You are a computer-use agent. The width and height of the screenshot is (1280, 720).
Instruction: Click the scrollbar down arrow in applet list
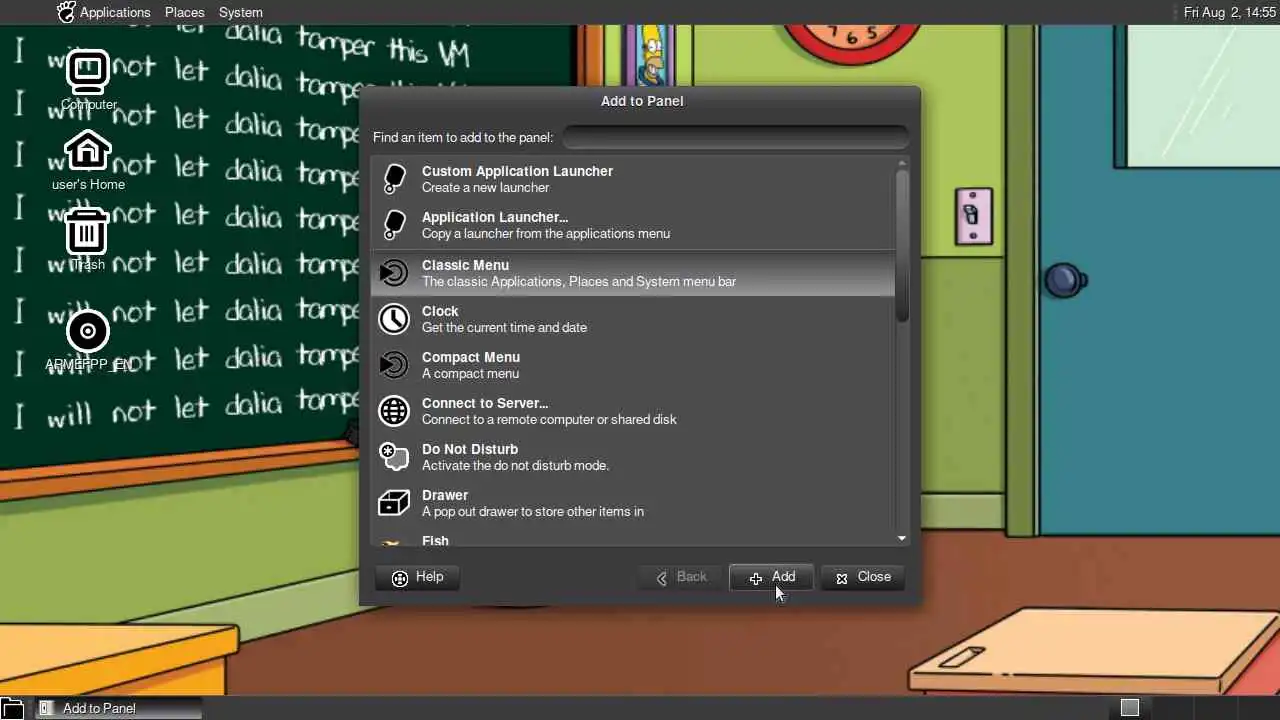(x=902, y=539)
